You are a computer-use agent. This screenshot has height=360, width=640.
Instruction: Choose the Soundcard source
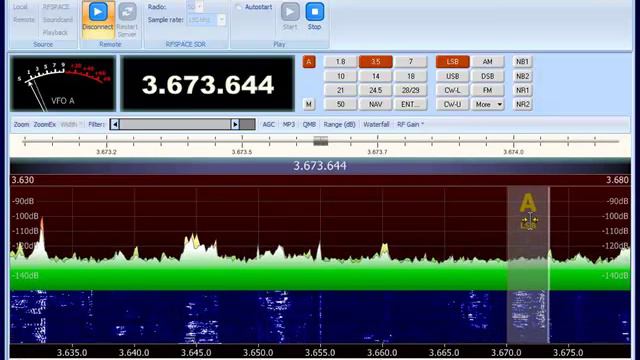tap(58, 20)
